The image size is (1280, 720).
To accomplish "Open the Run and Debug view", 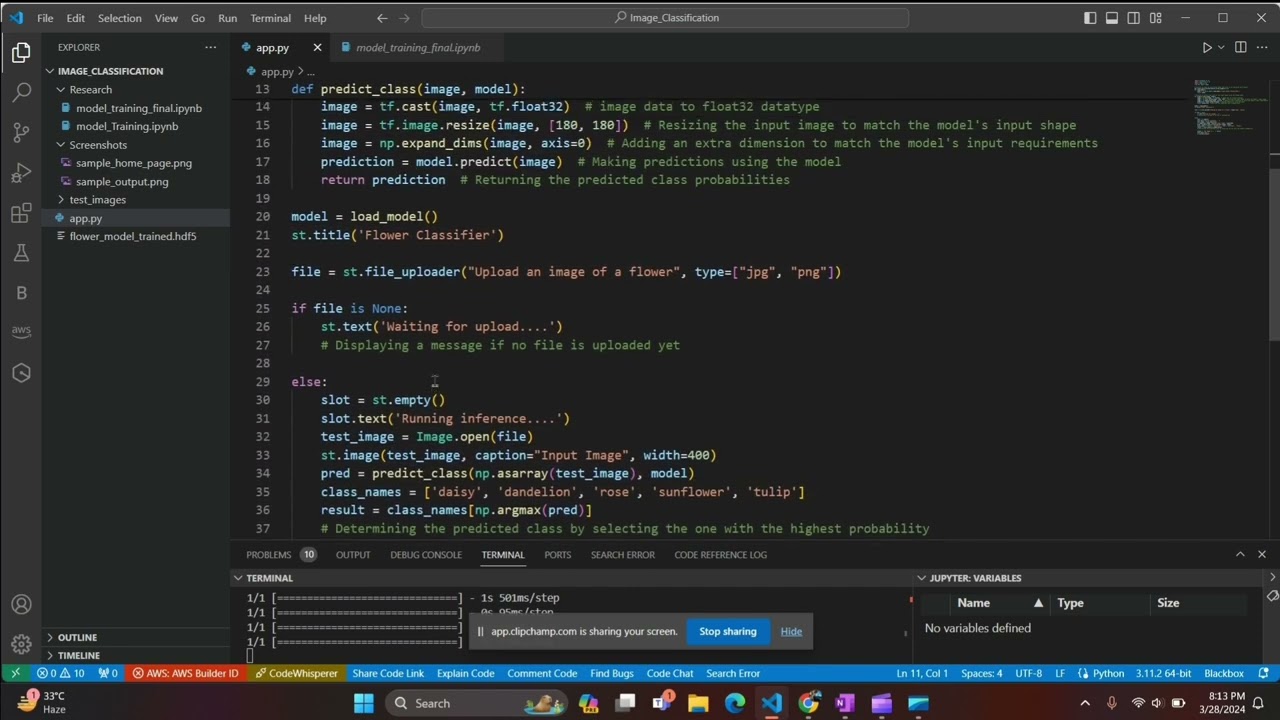I will point(21,173).
